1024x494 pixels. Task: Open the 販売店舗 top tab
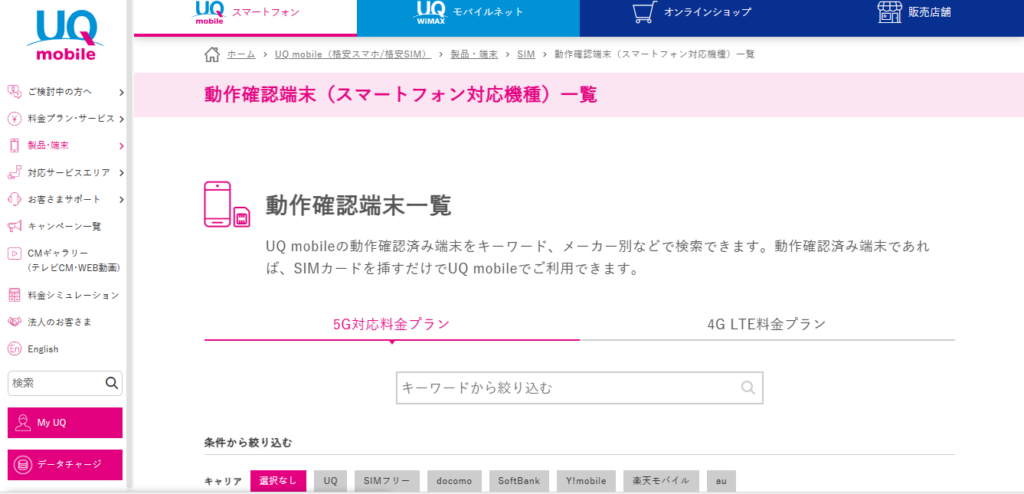coord(913,18)
